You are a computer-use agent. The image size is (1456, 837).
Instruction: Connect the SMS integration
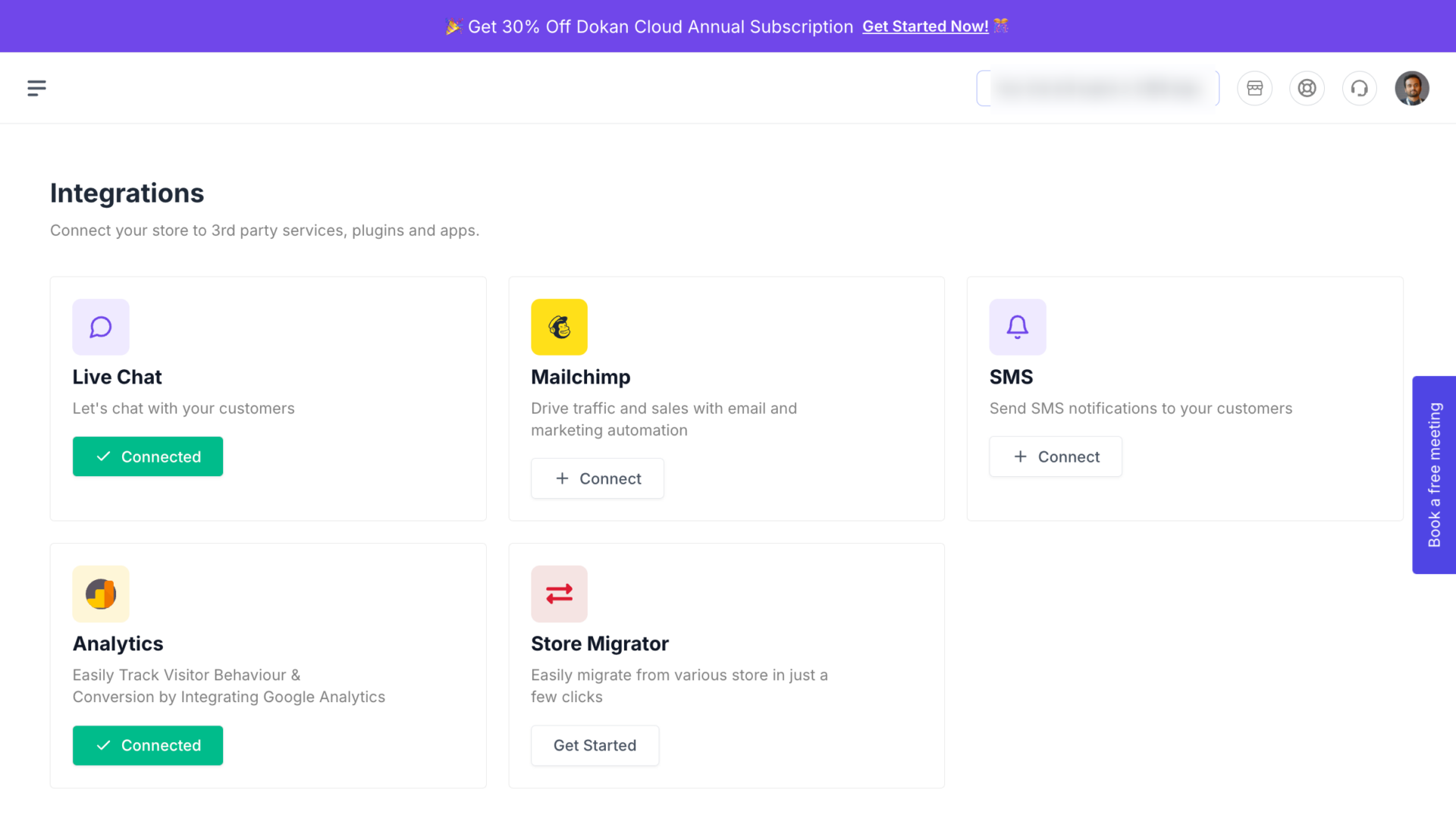(1056, 456)
